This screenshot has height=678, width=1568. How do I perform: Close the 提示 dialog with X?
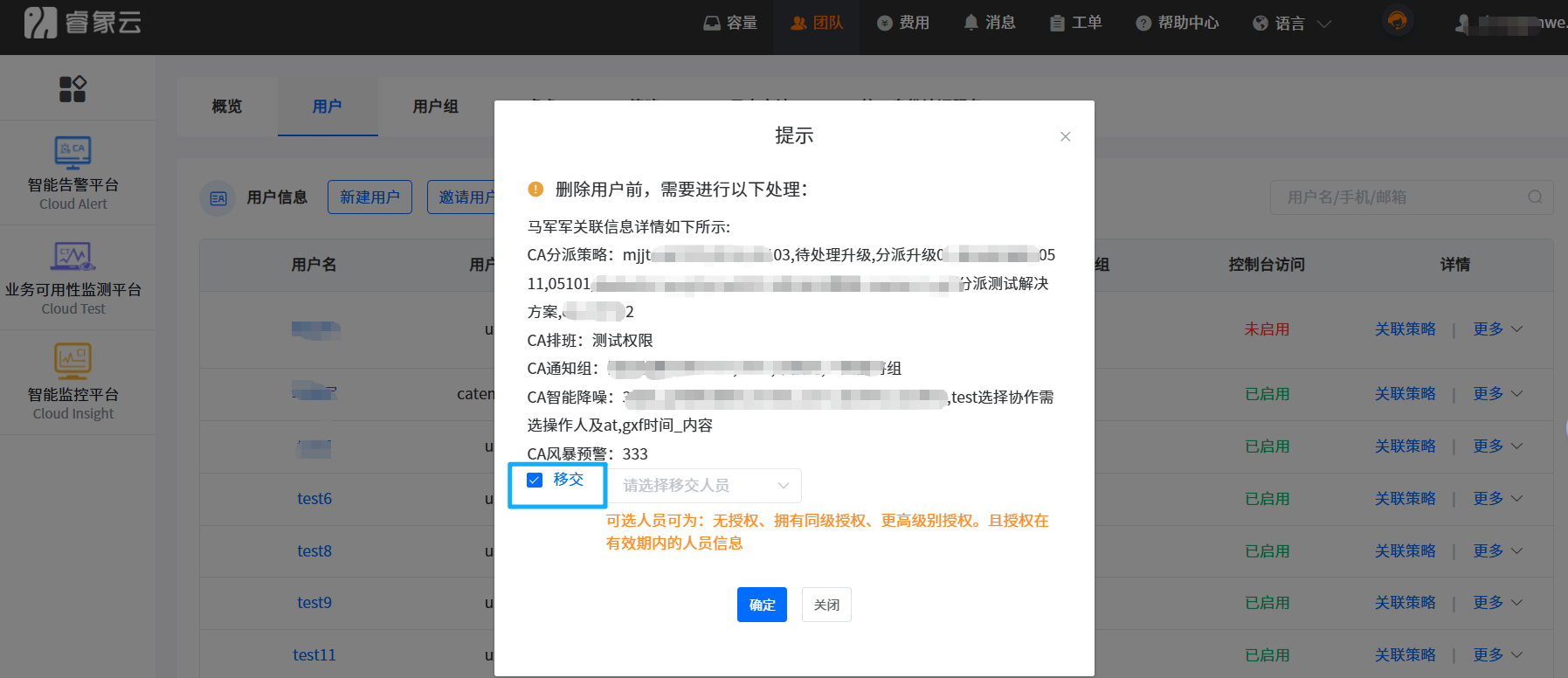click(x=1065, y=136)
